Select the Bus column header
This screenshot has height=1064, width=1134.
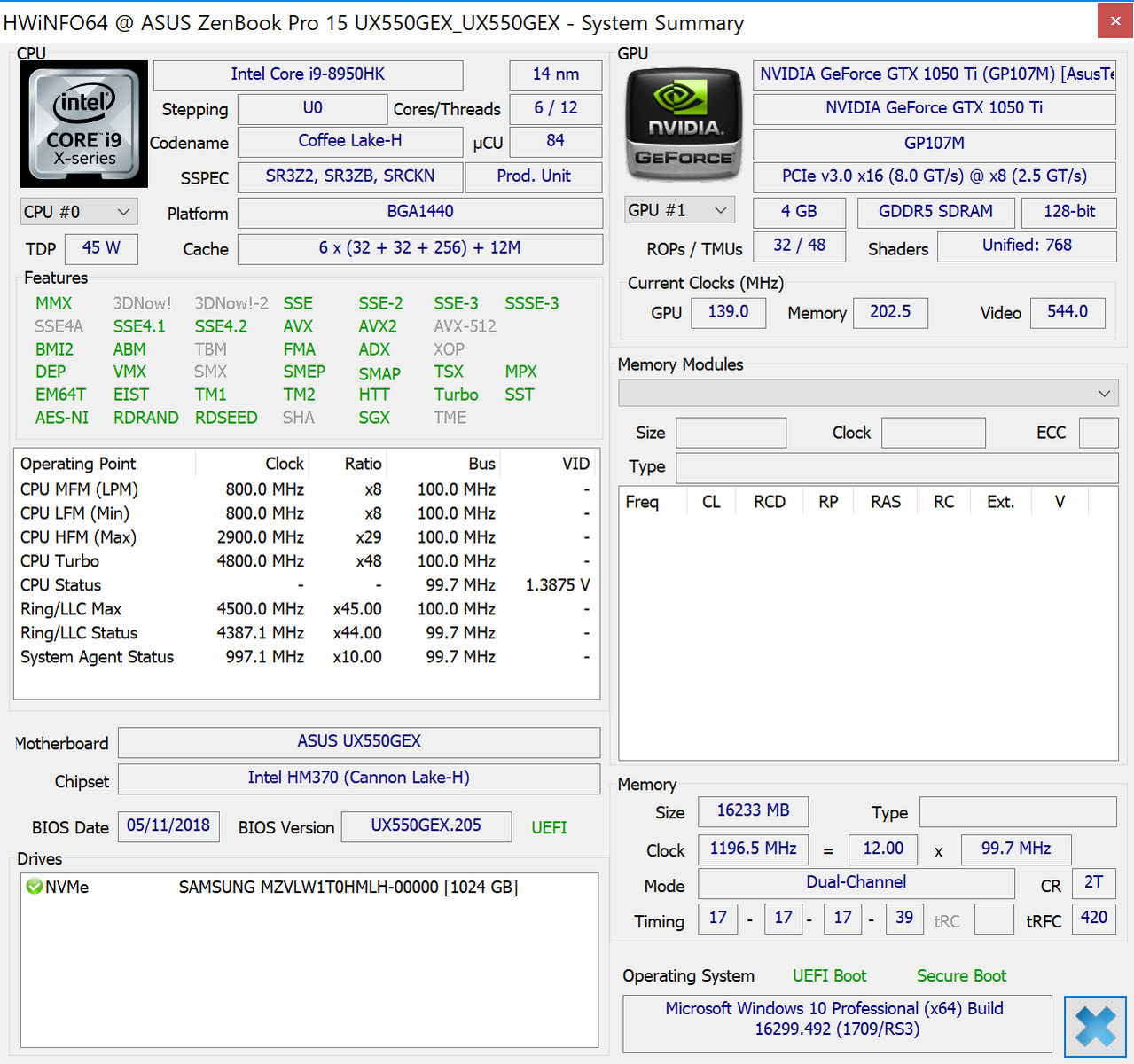click(x=443, y=464)
